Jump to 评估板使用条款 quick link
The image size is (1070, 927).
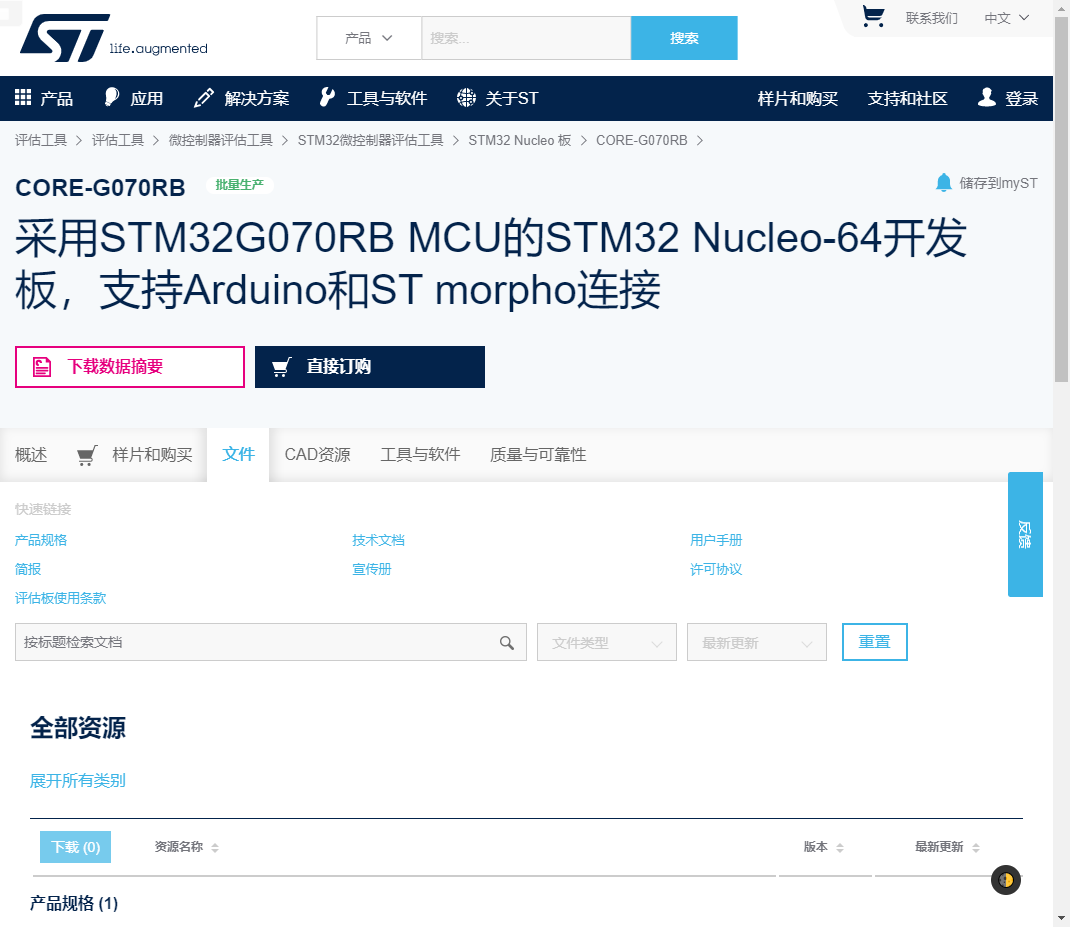tap(61, 598)
